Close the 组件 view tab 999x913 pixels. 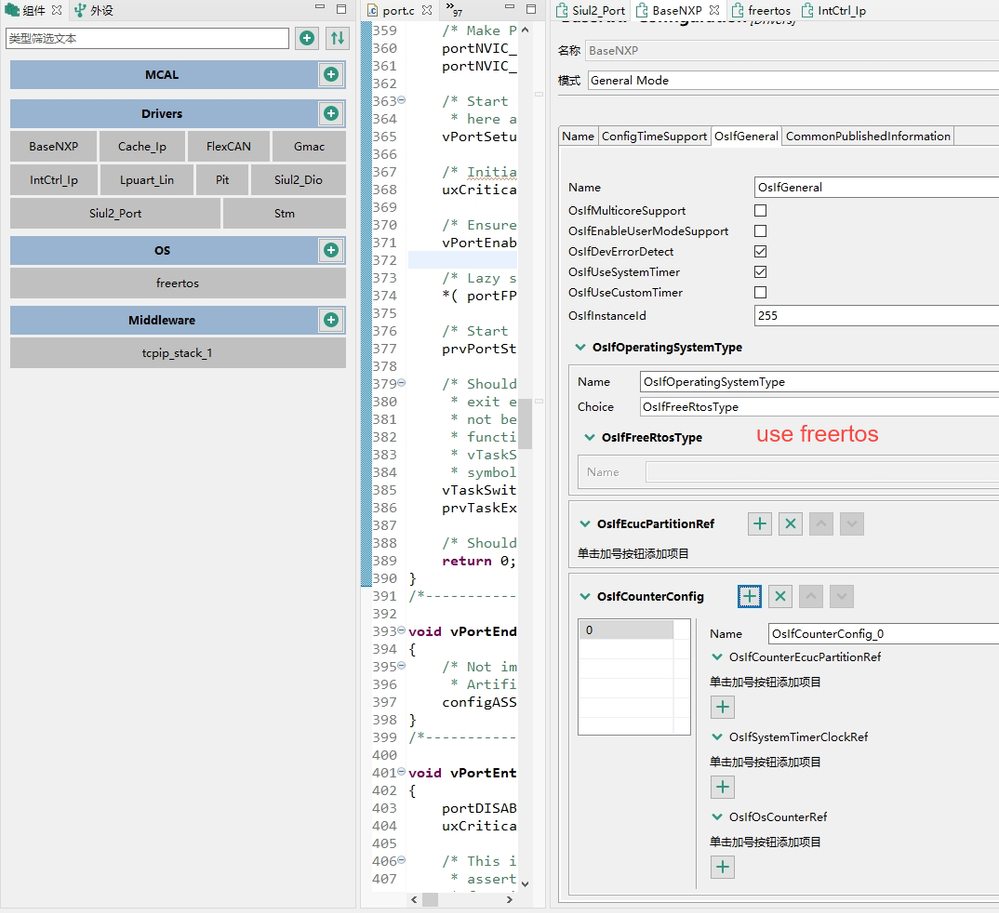(57, 10)
